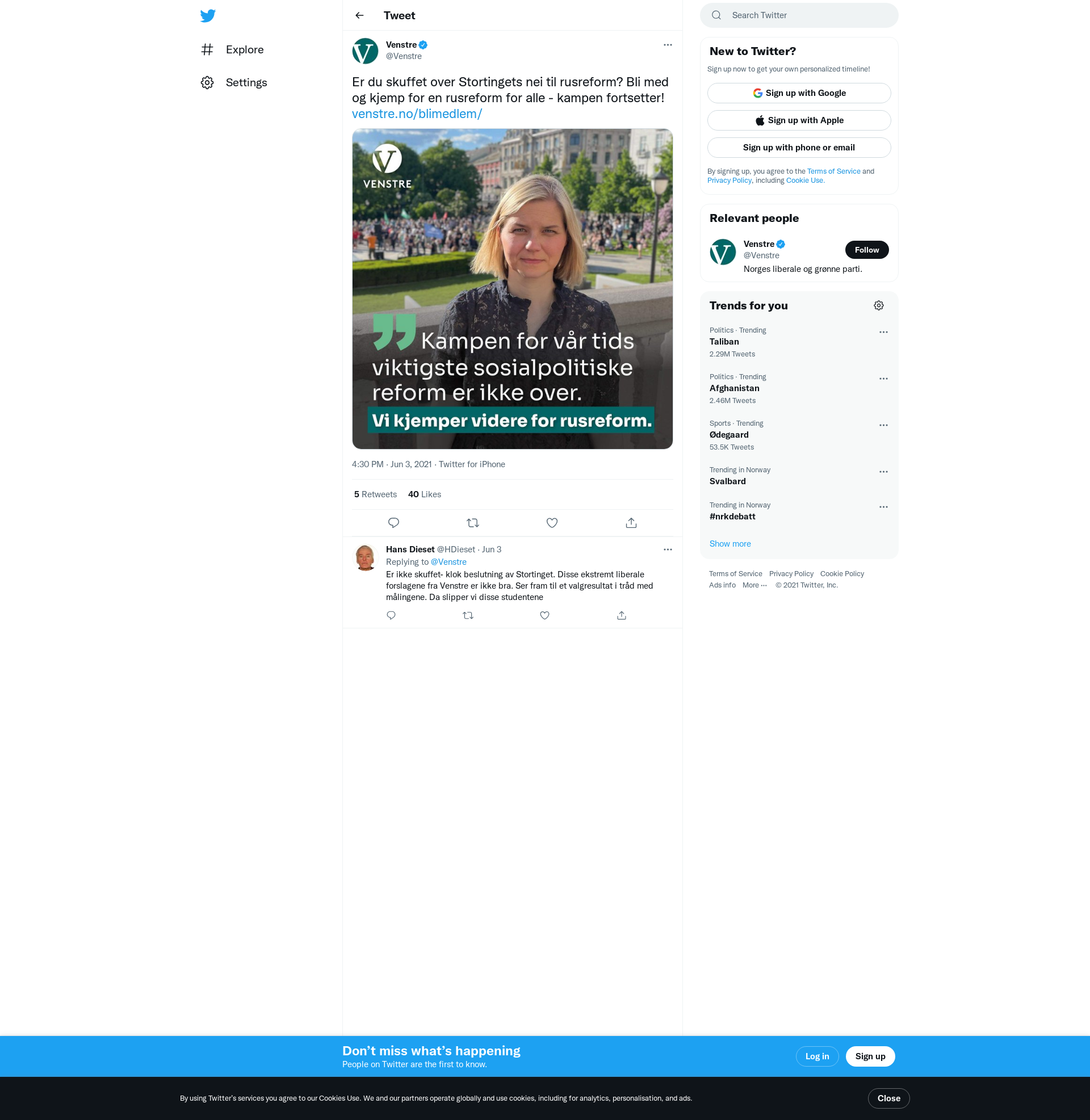
Task: Click the @Venstre mention in the reply
Action: click(448, 562)
